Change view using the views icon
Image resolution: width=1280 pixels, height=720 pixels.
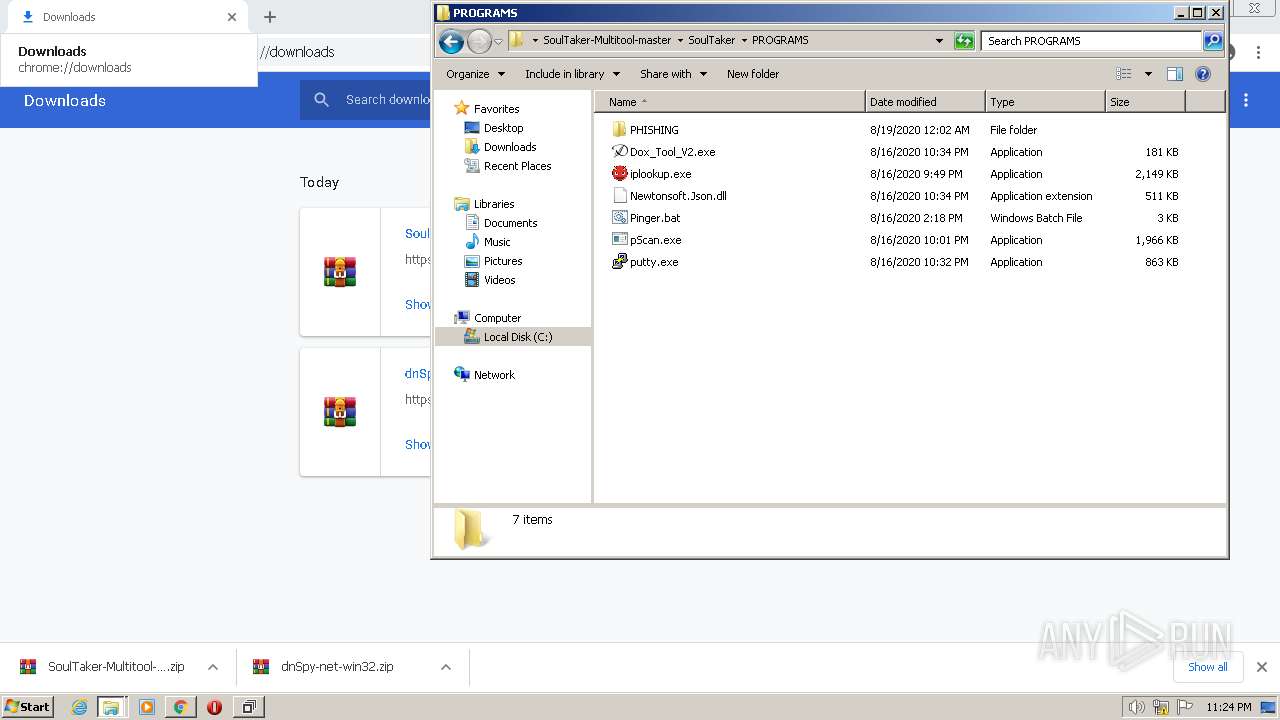(1124, 74)
